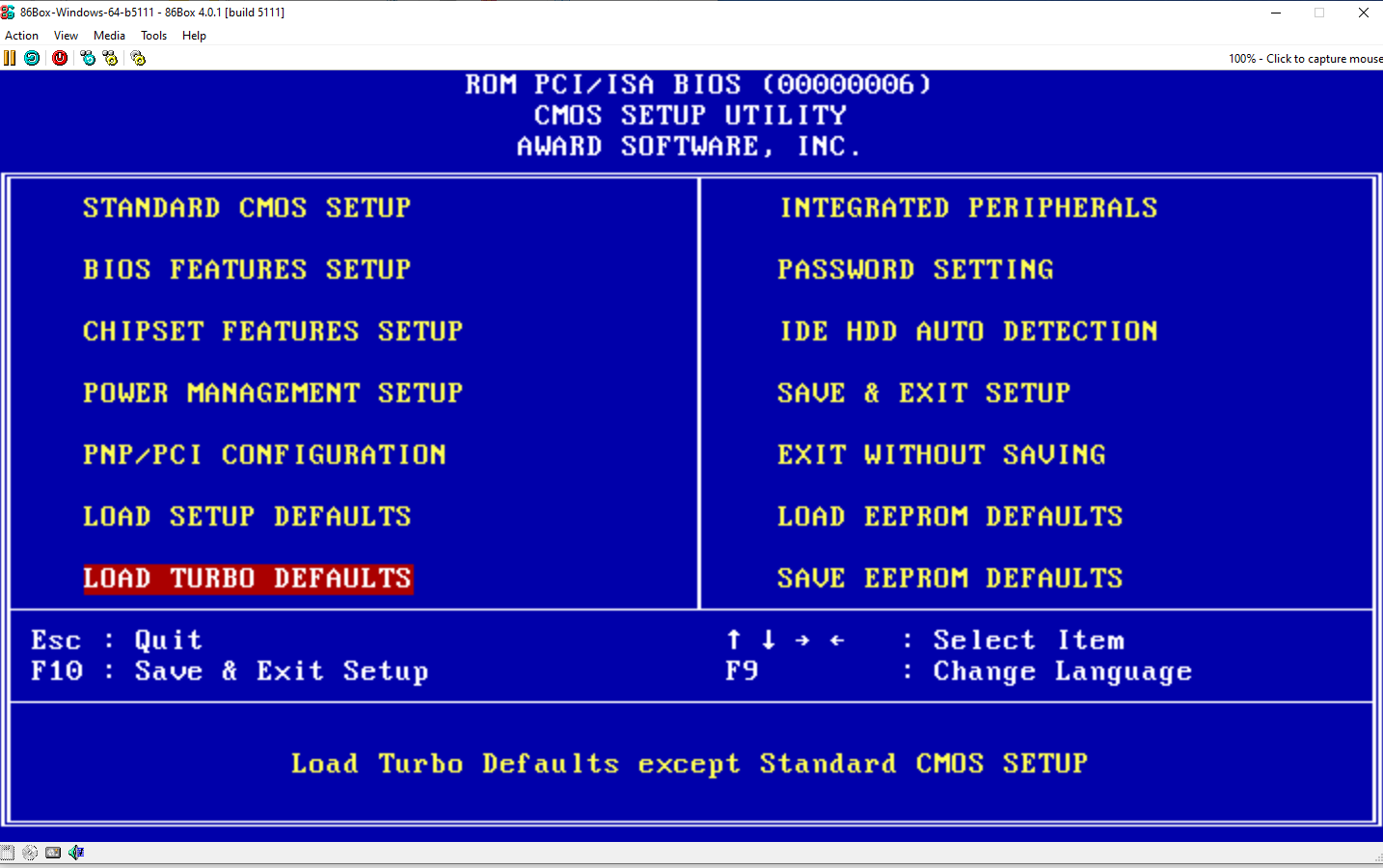This screenshot has width=1383, height=868.
Task: Minimize the 86Box window
Action: (x=1276, y=13)
